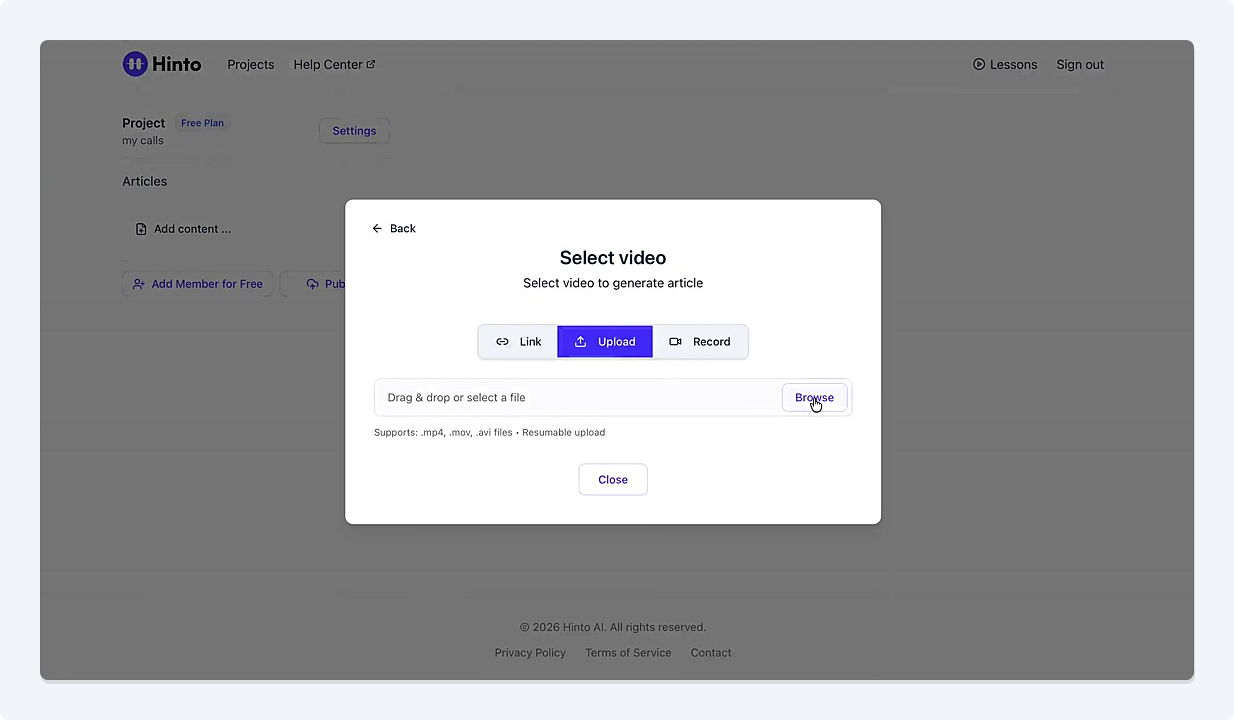Screen dimensions: 1234x720
Task: Click the Lessons play circle icon
Action: click(x=979, y=65)
